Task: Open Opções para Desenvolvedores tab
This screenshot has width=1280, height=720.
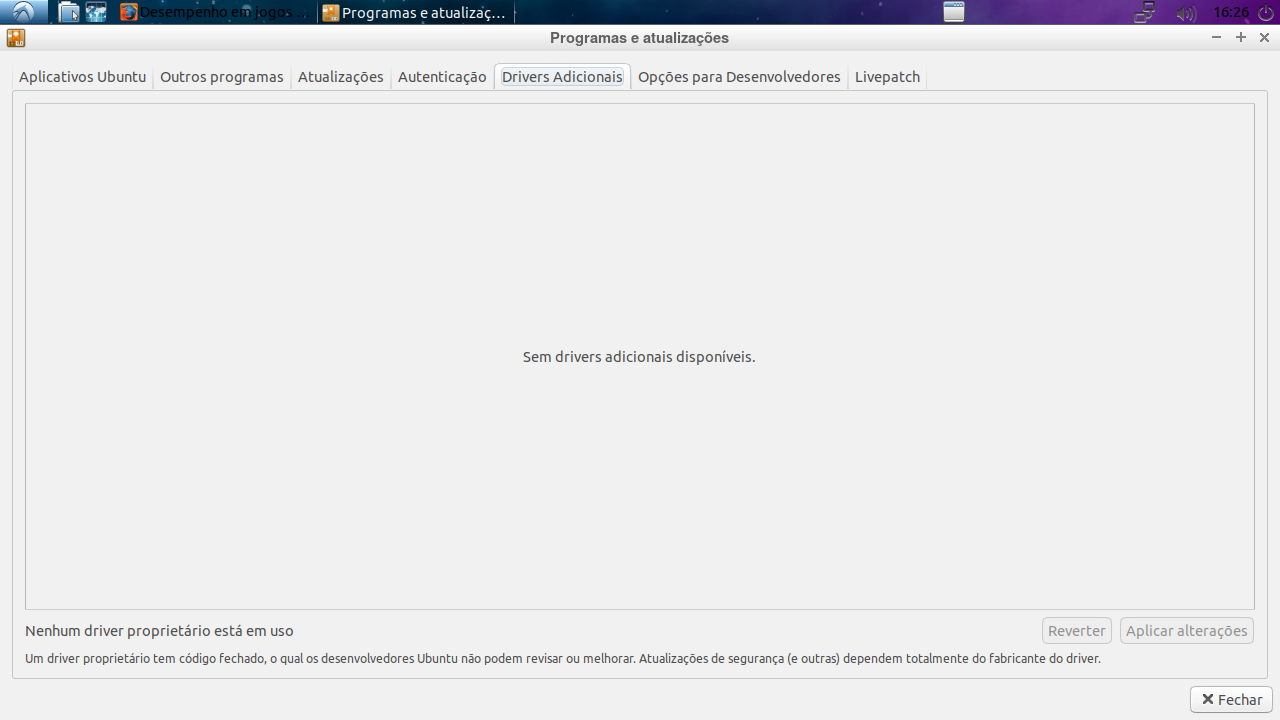Action: click(739, 77)
